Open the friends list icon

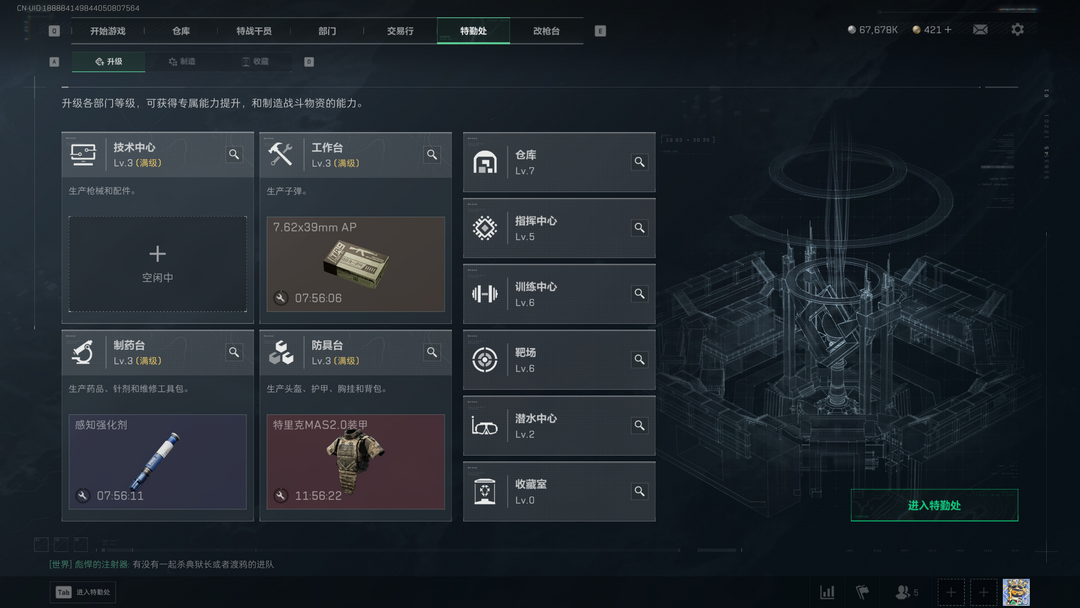click(906, 592)
